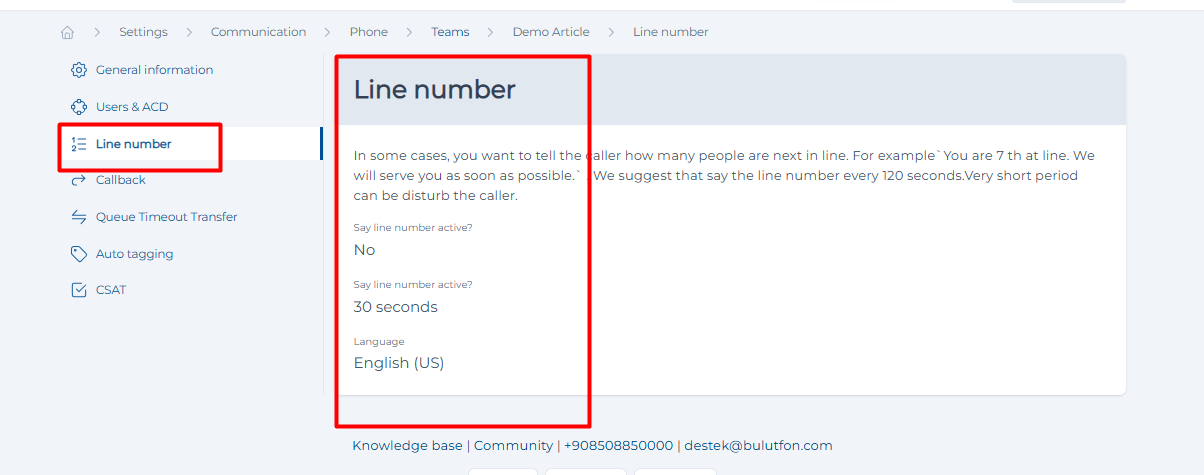Viewport: 1204px width, 475px height.
Task: Click the Callback arrow icon
Action: [79, 180]
